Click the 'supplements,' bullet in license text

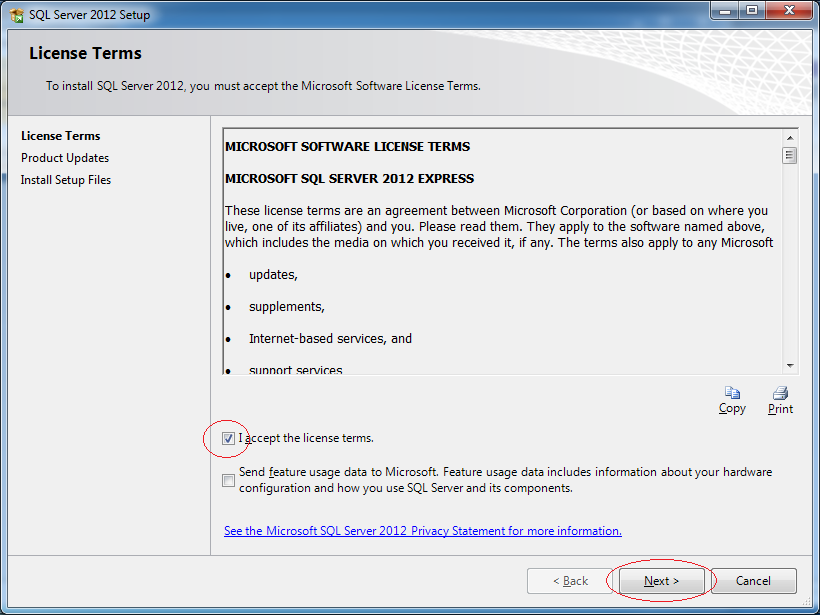coord(287,307)
